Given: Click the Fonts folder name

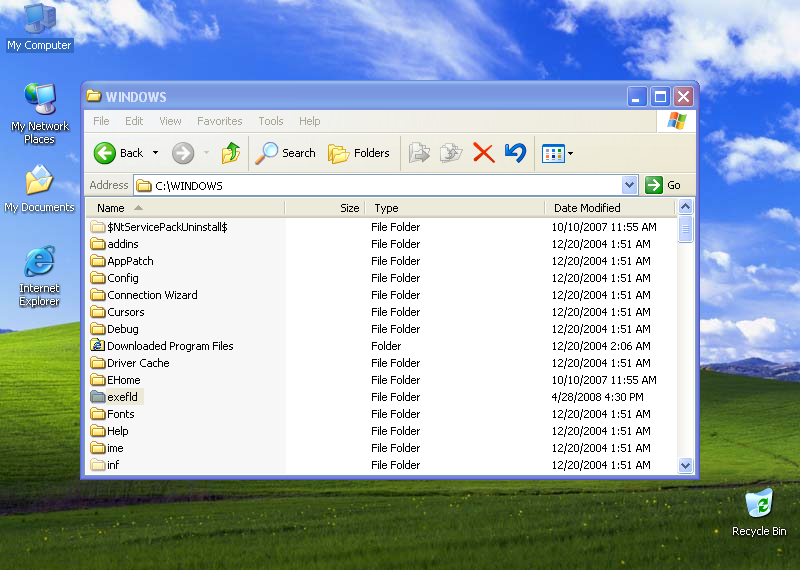Looking at the screenshot, I should pyautogui.click(x=121, y=413).
